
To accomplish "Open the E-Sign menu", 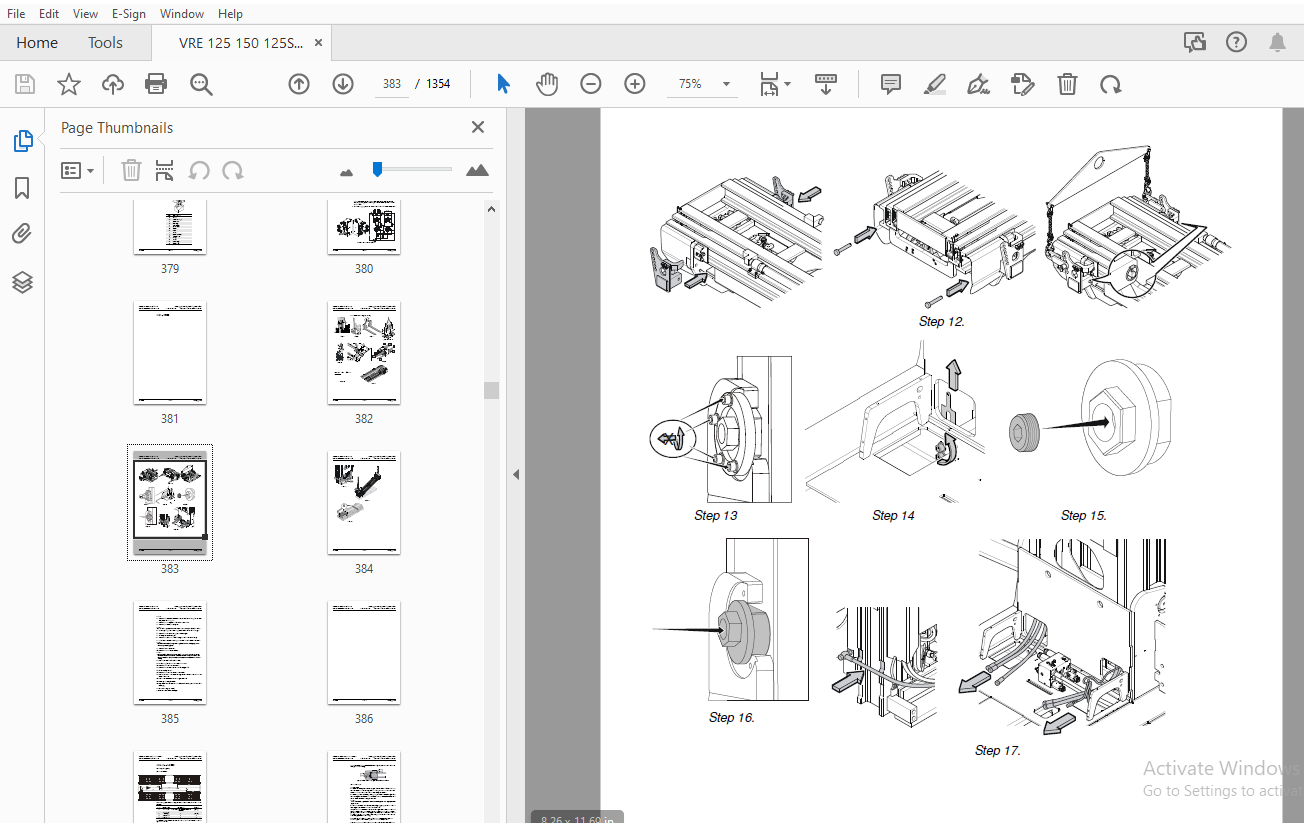I will tap(129, 13).
